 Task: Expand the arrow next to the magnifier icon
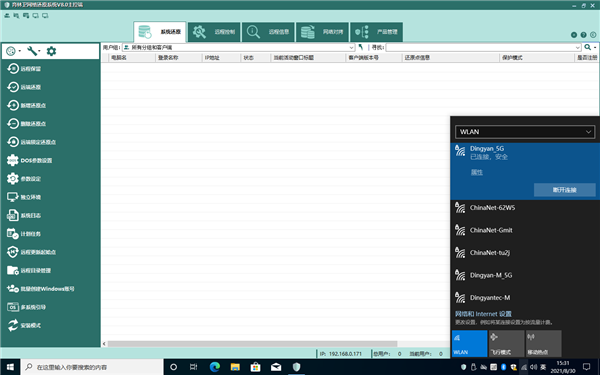595,47
